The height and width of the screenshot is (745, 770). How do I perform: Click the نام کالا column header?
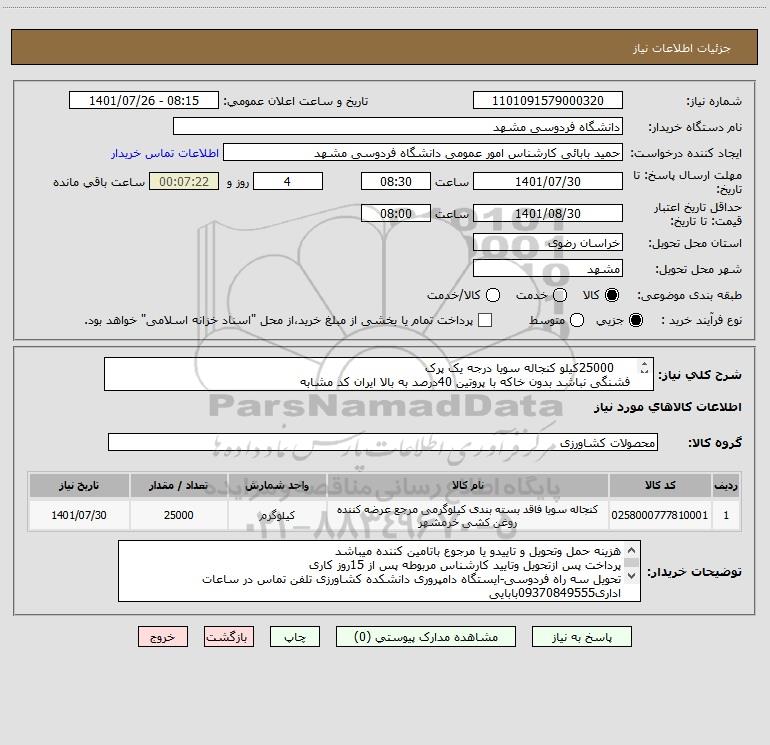[468, 485]
